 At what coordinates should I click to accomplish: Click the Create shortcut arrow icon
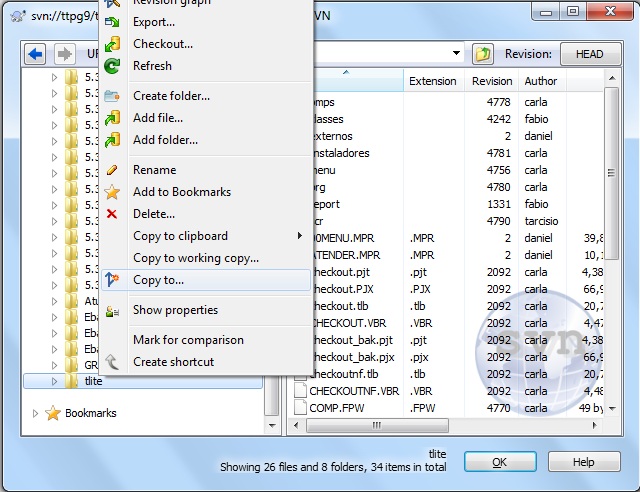click(112, 362)
